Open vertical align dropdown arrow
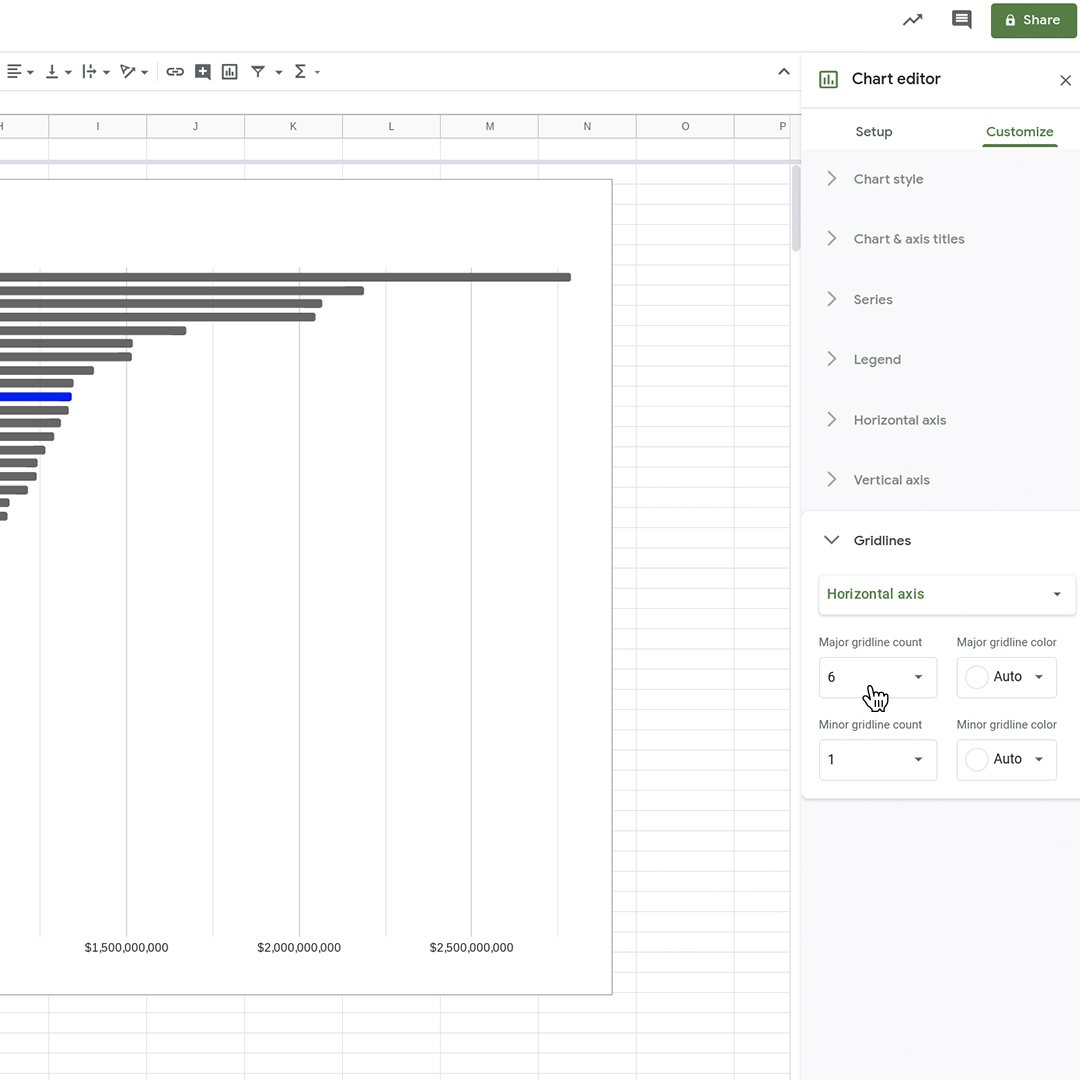1080x1080 pixels. (x=68, y=72)
